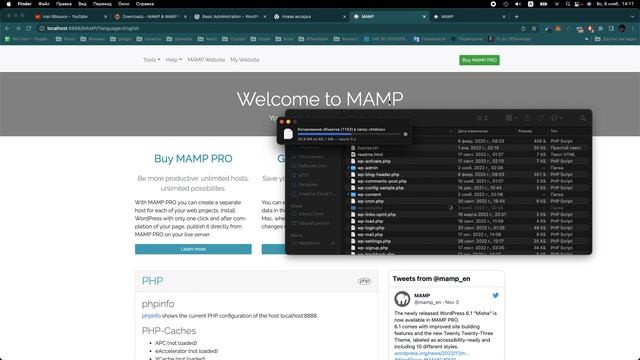This screenshot has width=640, height=360.
Task: Open the Finder menu in the menu bar
Action: click(x=24, y=4)
